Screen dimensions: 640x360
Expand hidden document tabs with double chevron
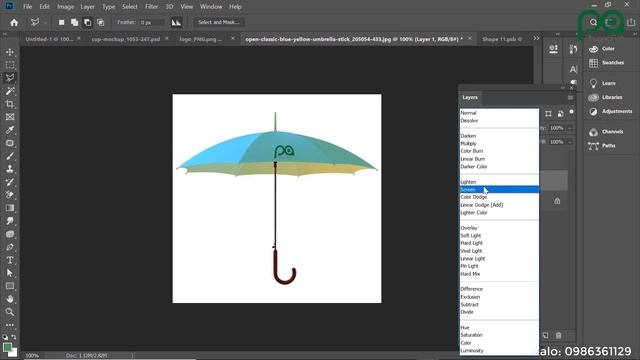(536, 38)
